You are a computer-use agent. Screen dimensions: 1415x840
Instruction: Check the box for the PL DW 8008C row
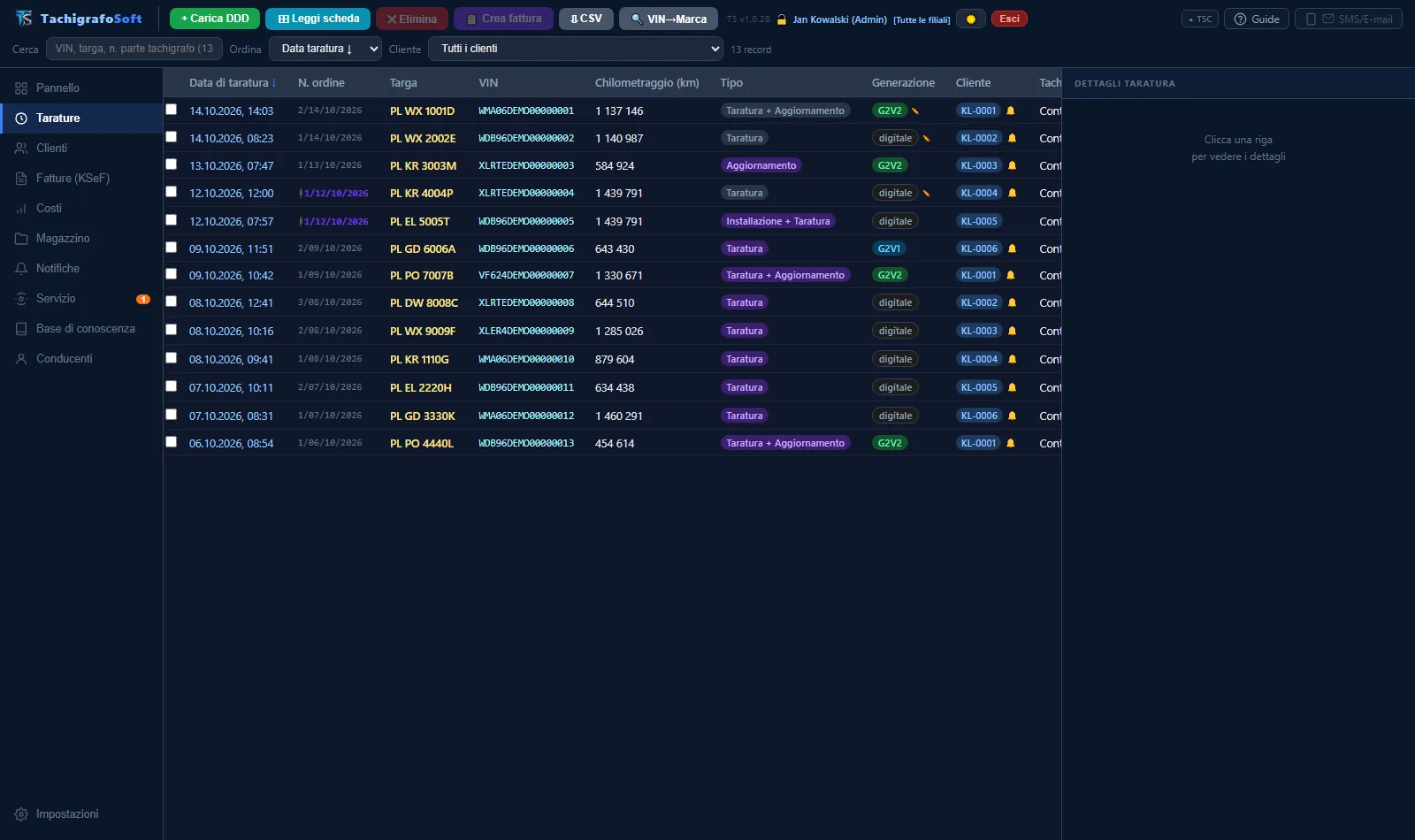point(172,302)
